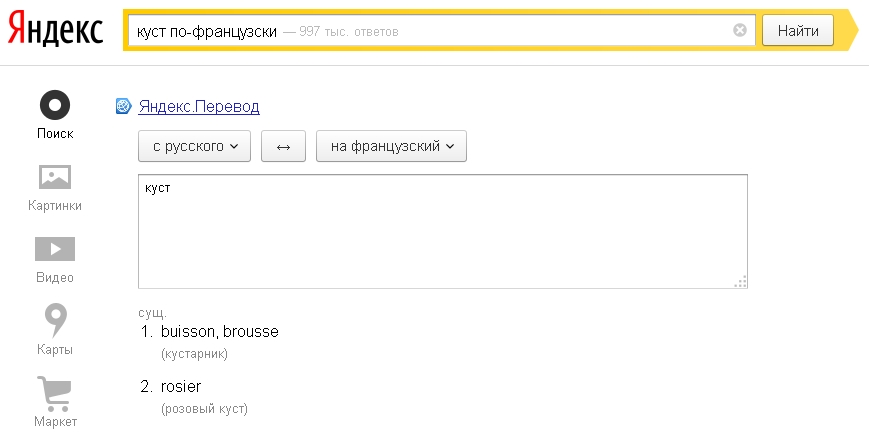
Task: Click the Яндекс logo
Action: click(56, 31)
